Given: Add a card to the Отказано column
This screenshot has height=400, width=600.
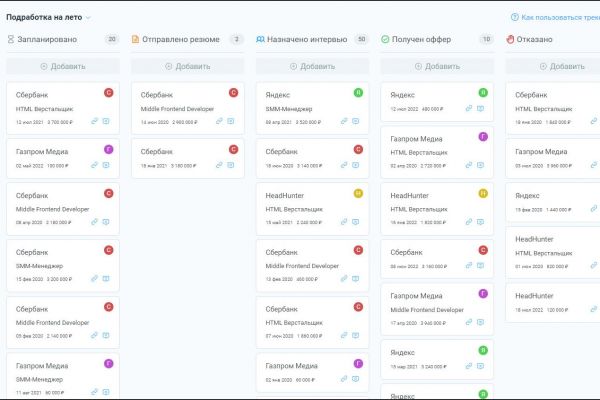Looking at the screenshot, I should (x=553, y=67).
